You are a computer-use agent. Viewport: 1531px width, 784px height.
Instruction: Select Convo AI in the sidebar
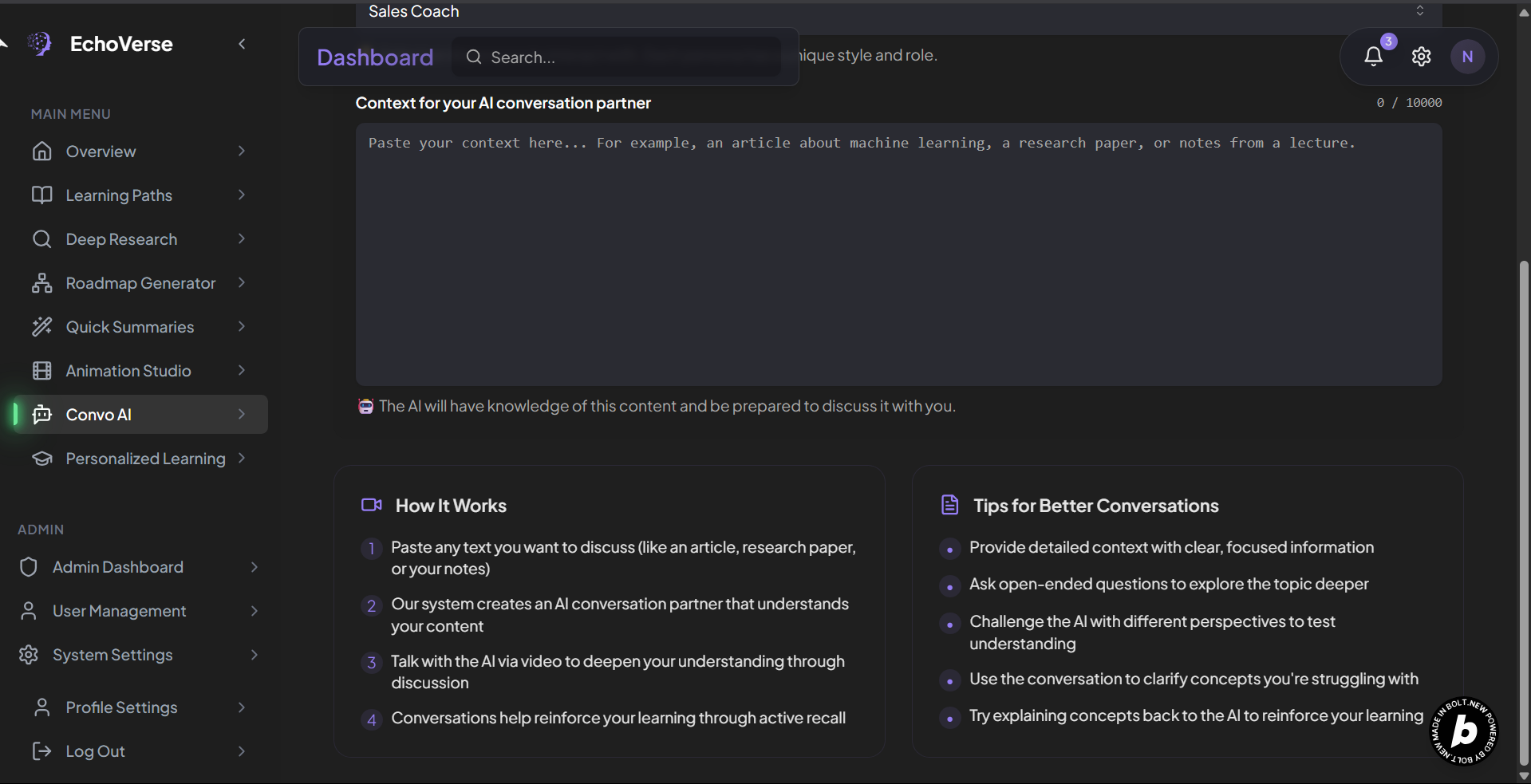coord(99,415)
